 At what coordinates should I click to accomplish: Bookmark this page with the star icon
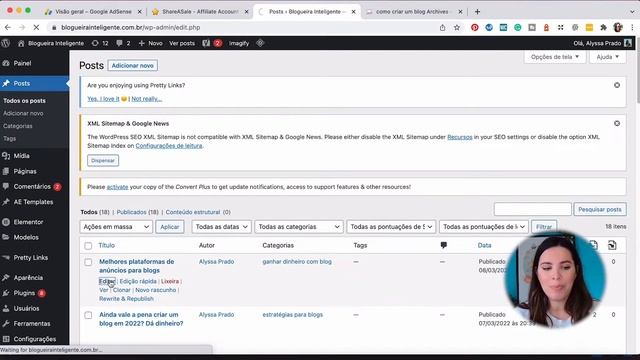tap(457, 27)
